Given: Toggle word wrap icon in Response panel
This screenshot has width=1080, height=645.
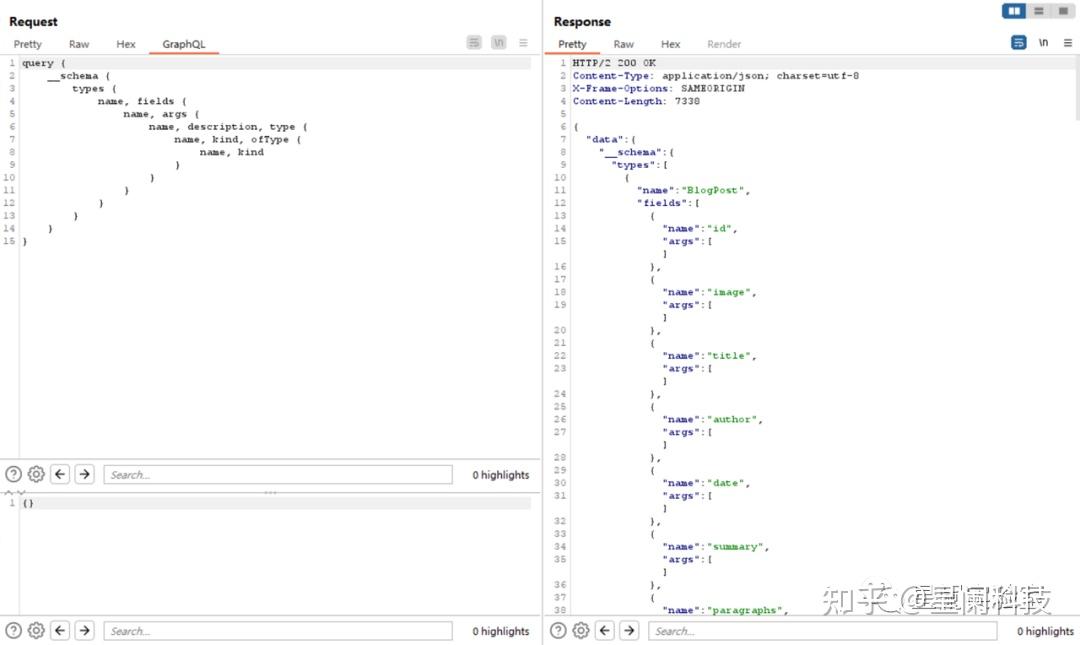Looking at the screenshot, I should [1019, 43].
